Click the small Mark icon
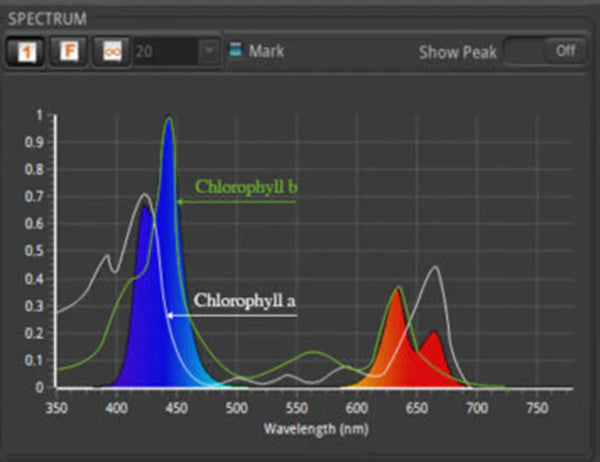This screenshot has height=462, width=600. tap(234, 50)
